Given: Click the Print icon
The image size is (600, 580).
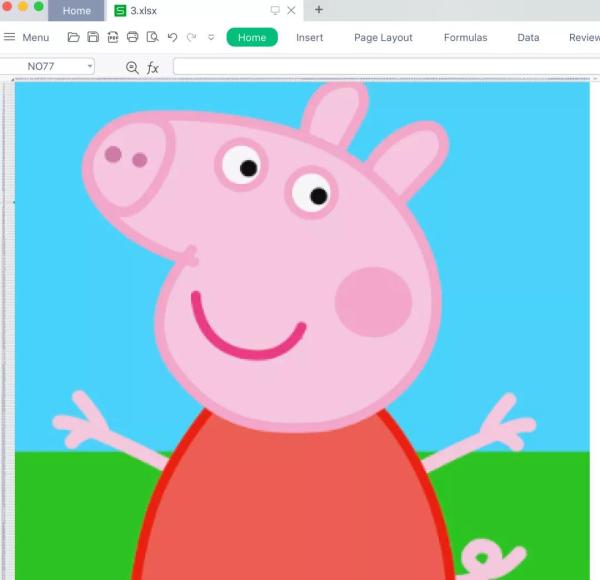Looking at the screenshot, I should [132, 37].
